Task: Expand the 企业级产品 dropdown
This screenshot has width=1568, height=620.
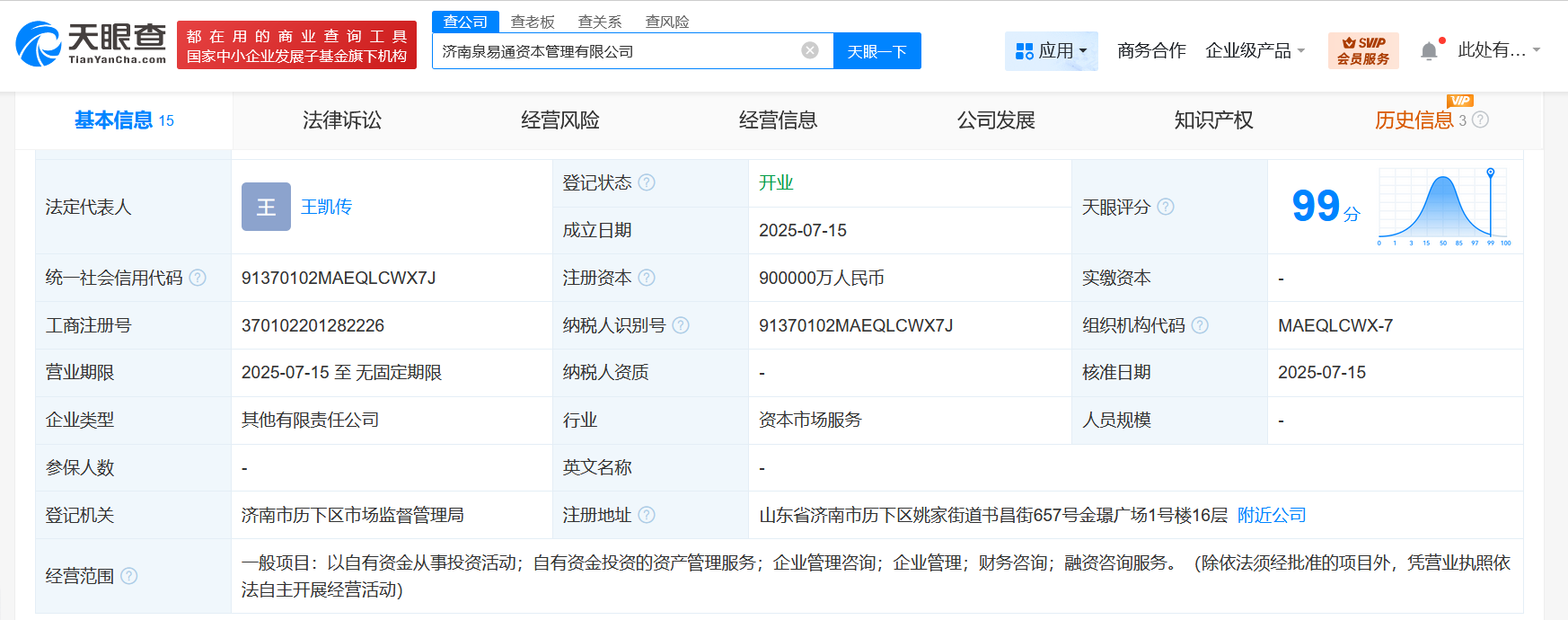Action: click(1255, 51)
